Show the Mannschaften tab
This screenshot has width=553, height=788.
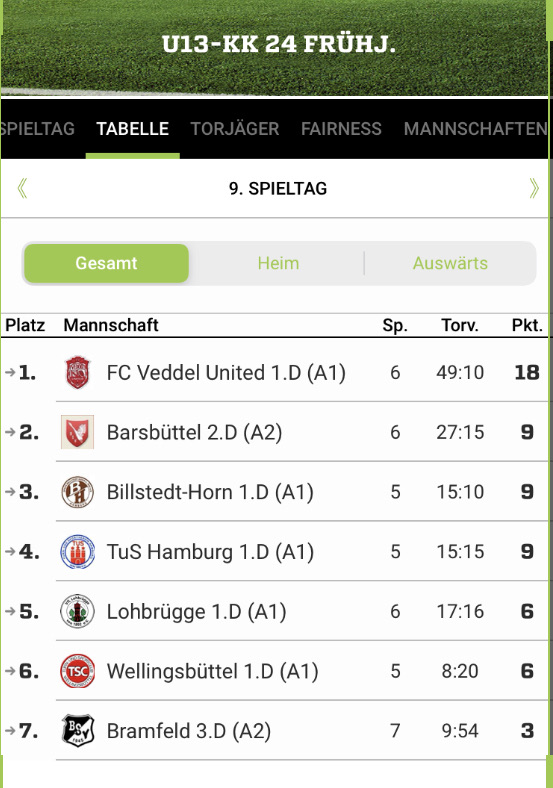pyautogui.click(x=475, y=129)
